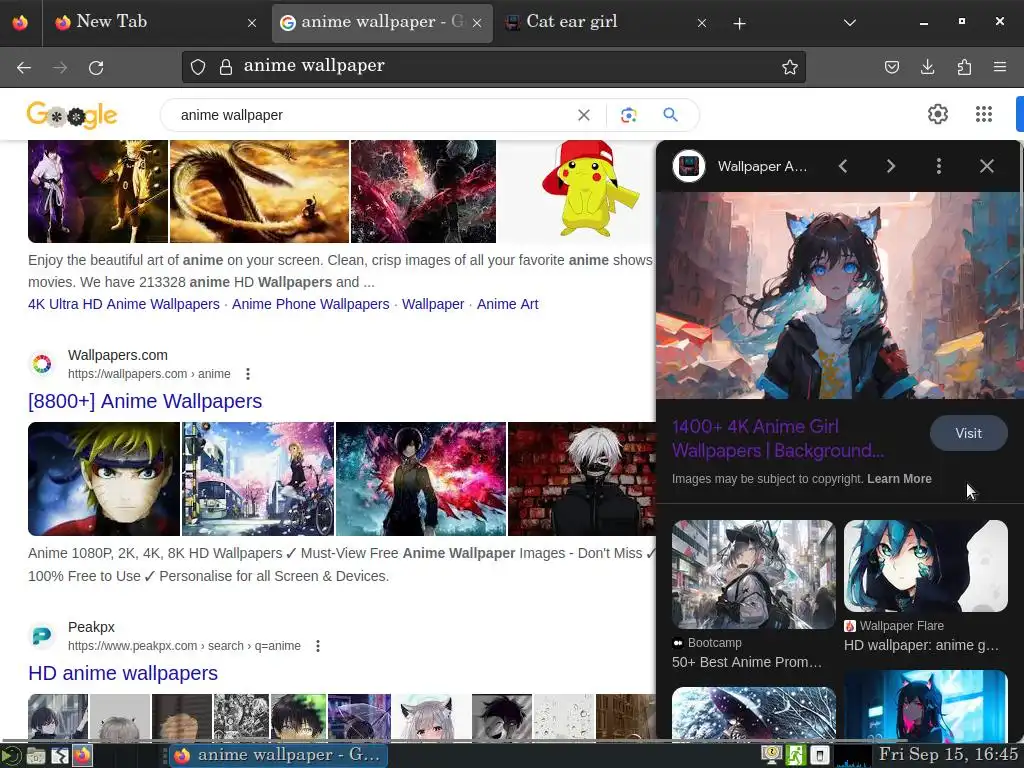Switch to the Cat ear girl tab
This screenshot has width=1024, height=768.
605,22
